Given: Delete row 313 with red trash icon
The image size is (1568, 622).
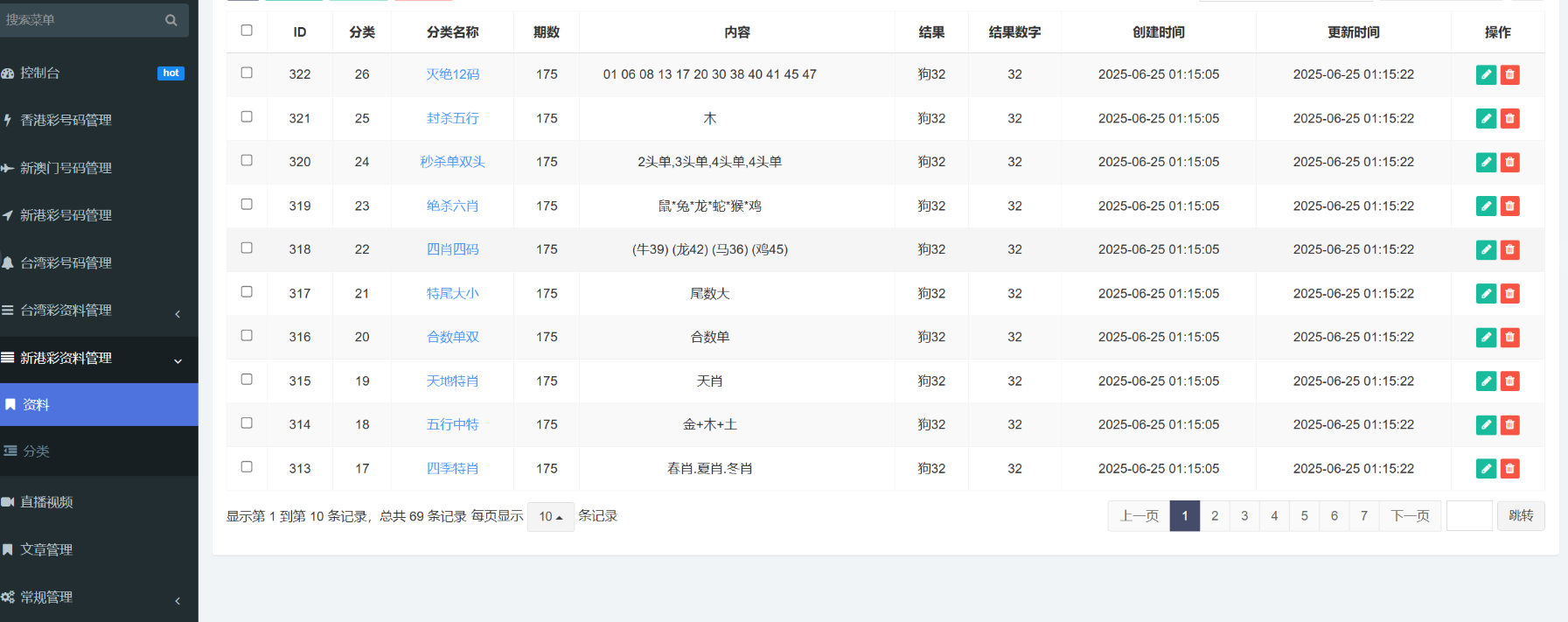Looking at the screenshot, I should click(1509, 468).
